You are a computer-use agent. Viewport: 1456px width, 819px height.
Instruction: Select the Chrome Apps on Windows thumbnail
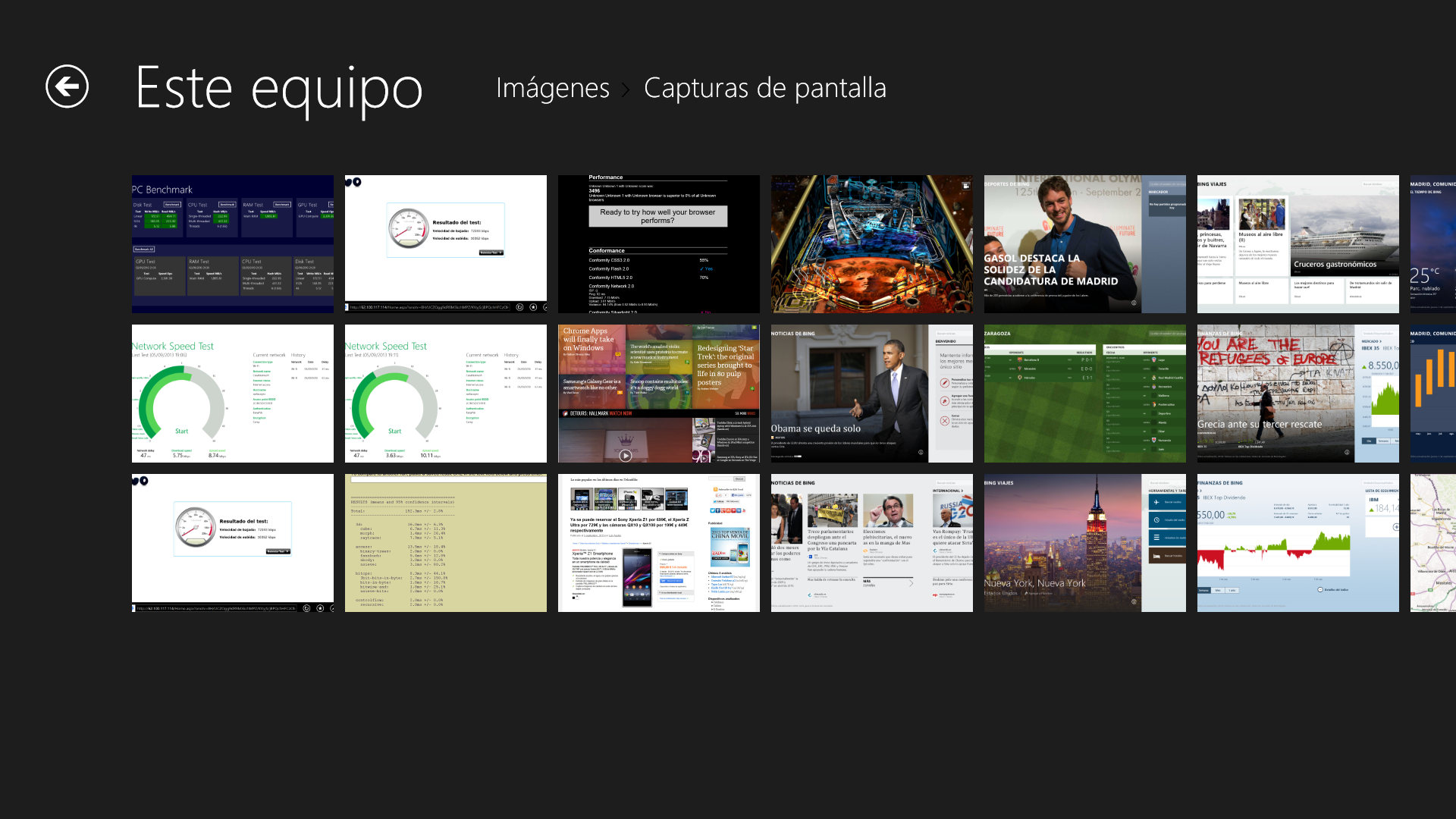[x=658, y=394]
